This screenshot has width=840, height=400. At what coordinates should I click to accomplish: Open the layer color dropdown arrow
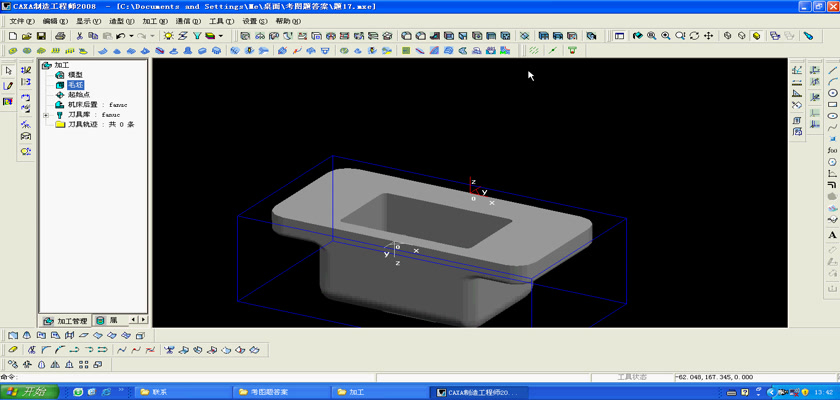click(221, 36)
